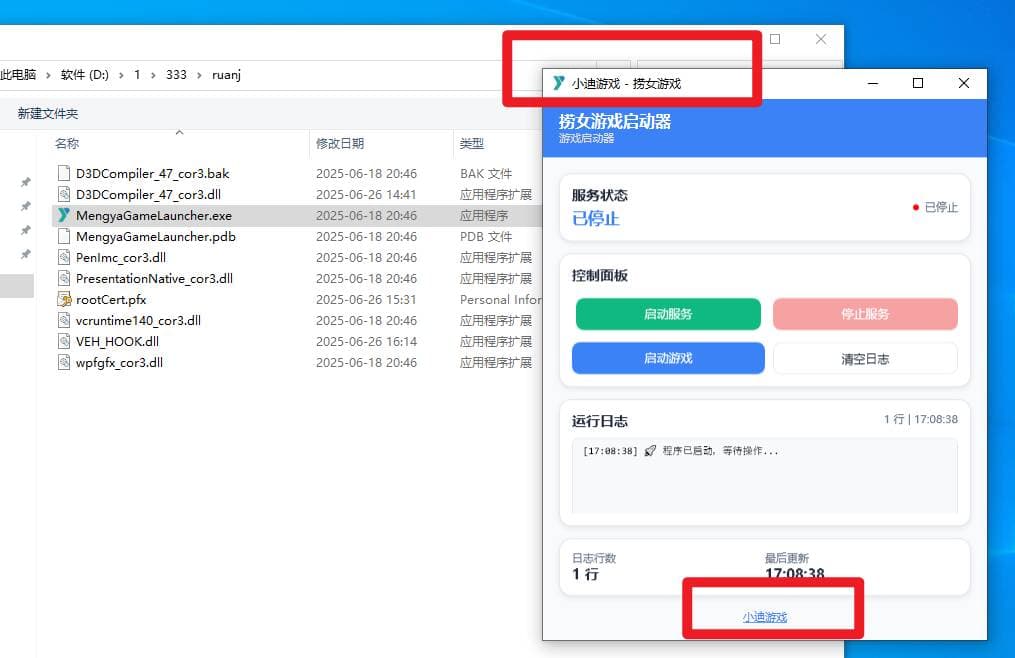This screenshot has width=1015, height=658.
Task: Click the first pinned item pin icon
Action: pyautogui.click(x=26, y=182)
